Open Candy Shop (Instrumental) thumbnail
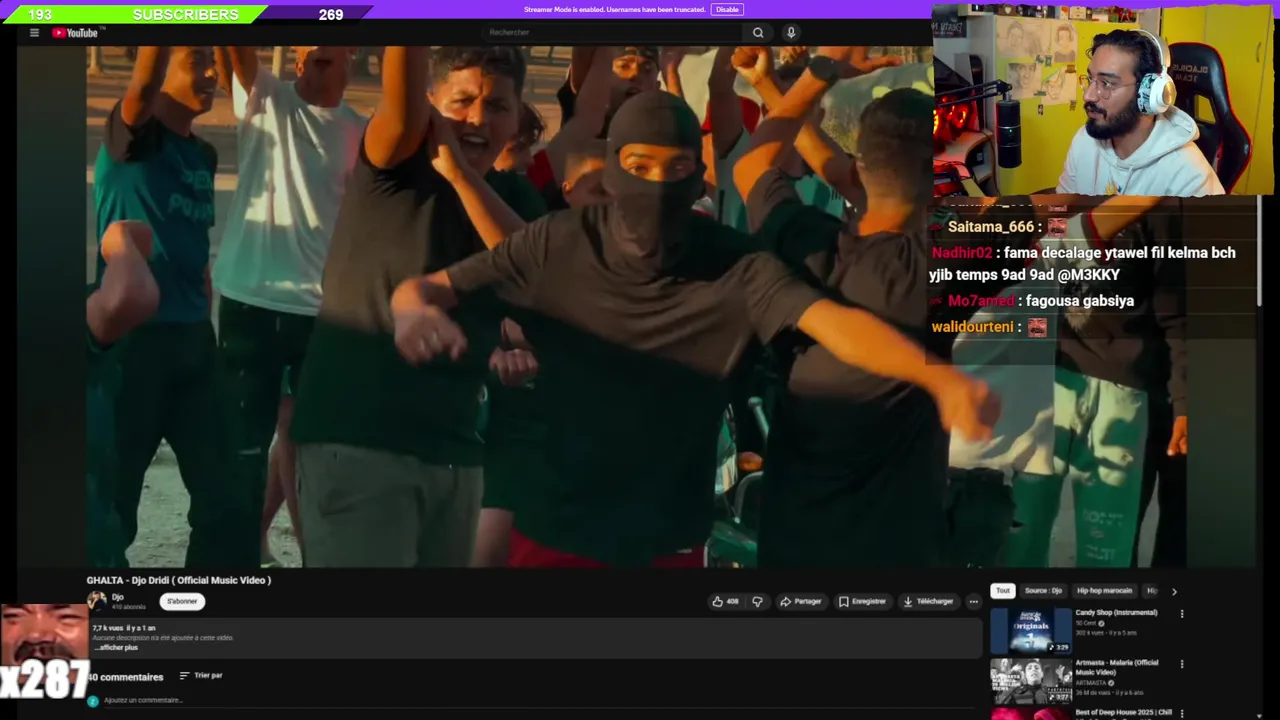The height and width of the screenshot is (720, 1280). click(x=1031, y=630)
